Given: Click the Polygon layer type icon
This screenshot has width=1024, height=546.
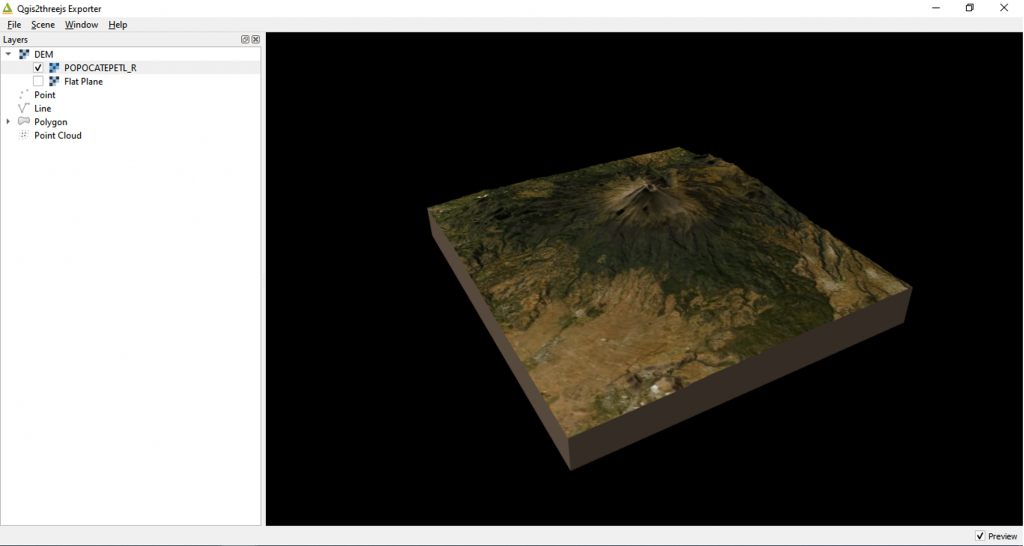Looking at the screenshot, I should (x=24, y=122).
